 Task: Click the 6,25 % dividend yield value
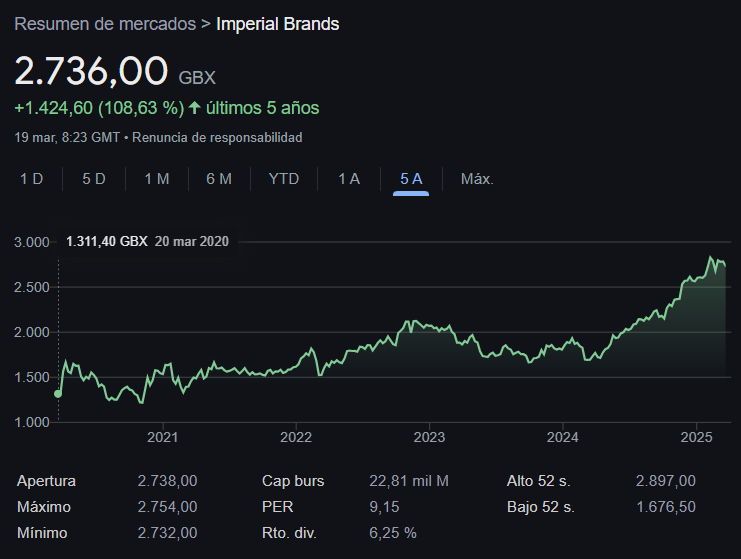393,533
